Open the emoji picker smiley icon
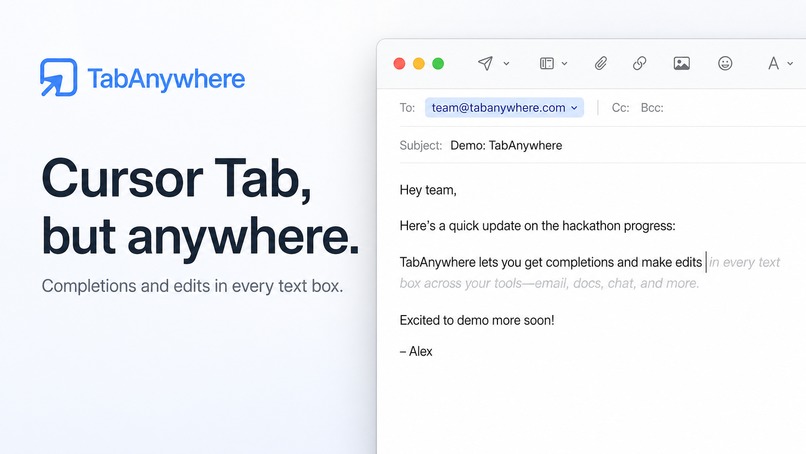This screenshot has height=454, width=806. click(x=725, y=63)
